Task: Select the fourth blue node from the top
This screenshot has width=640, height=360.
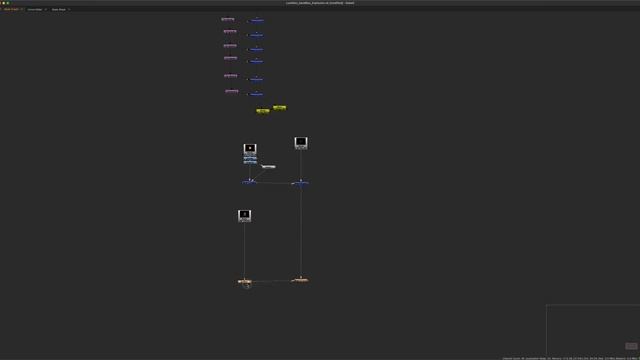Action: [256, 61]
